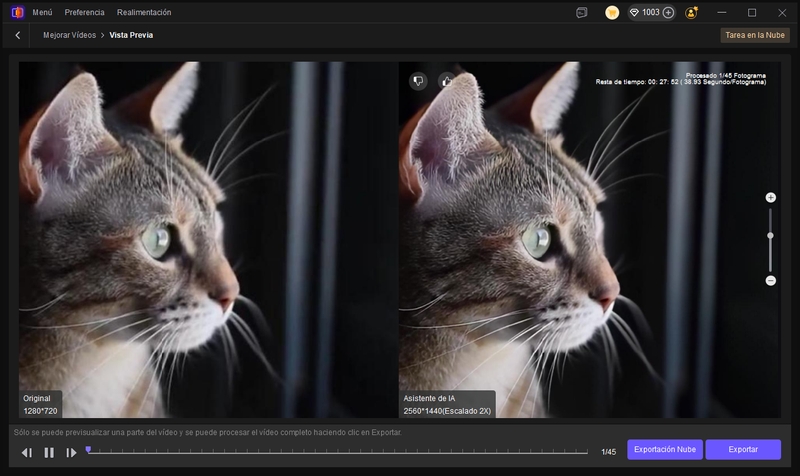Zoom in with the plus button

point(770,197)
